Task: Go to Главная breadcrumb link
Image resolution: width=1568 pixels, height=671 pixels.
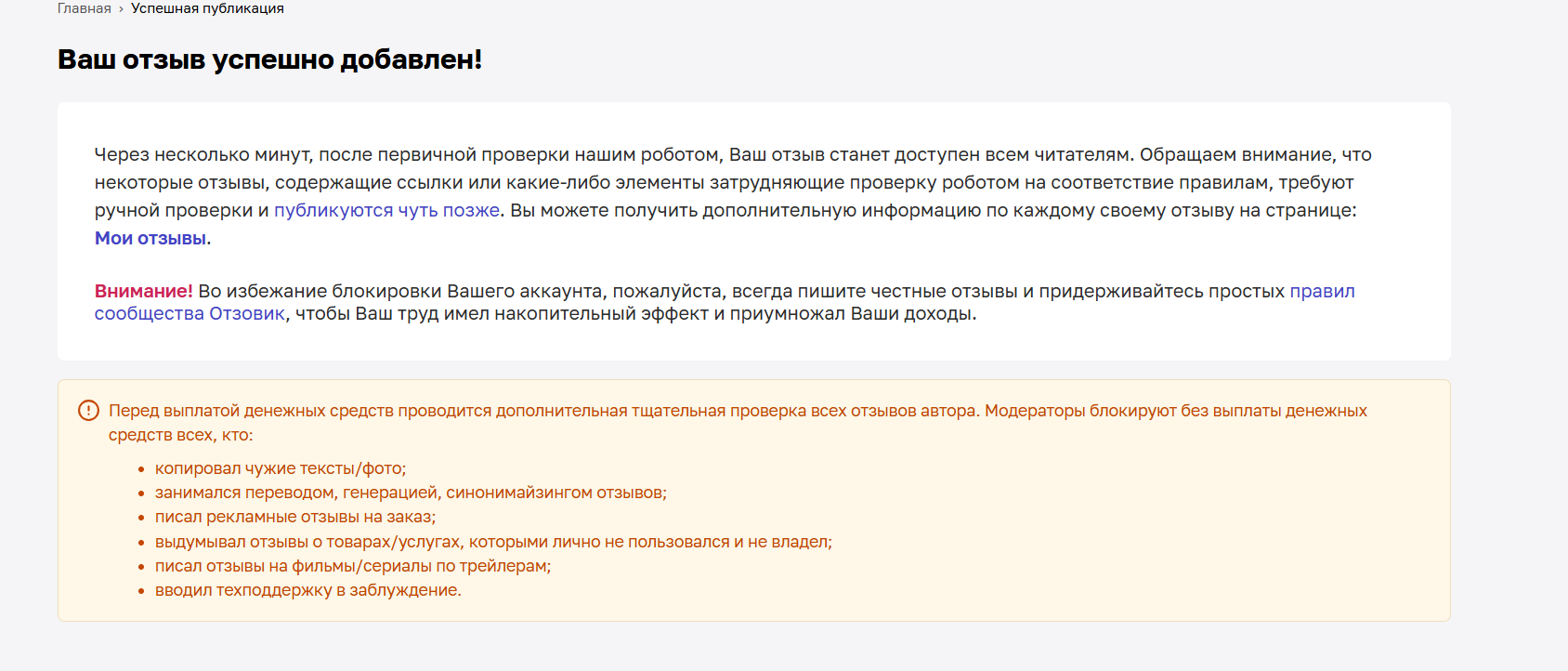Action: tap(84, 8)
